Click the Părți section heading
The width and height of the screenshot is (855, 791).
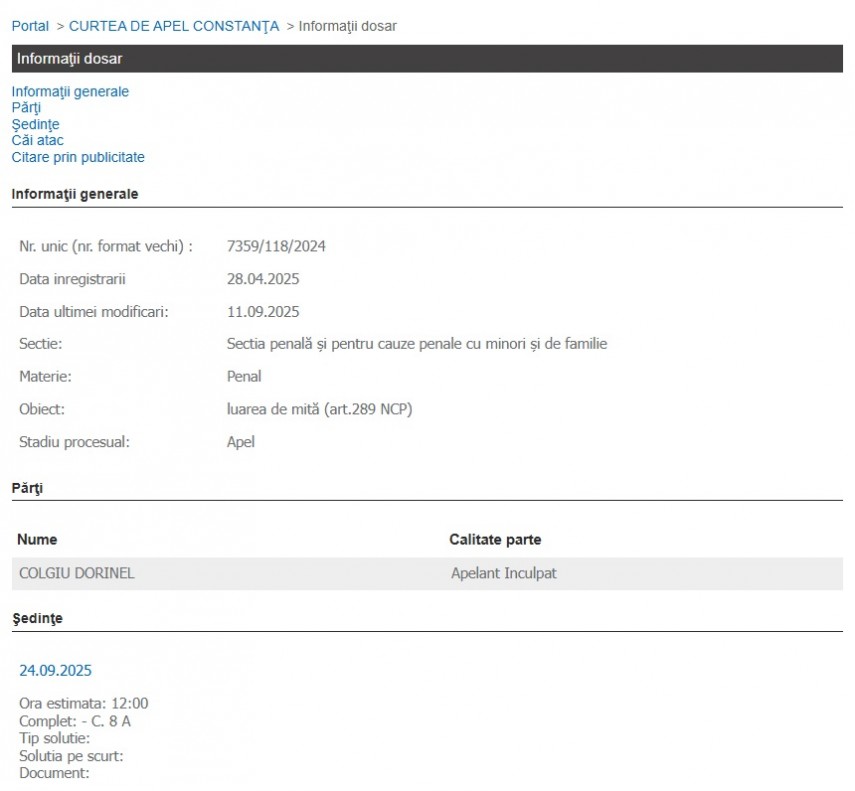[x=27, y=488]
